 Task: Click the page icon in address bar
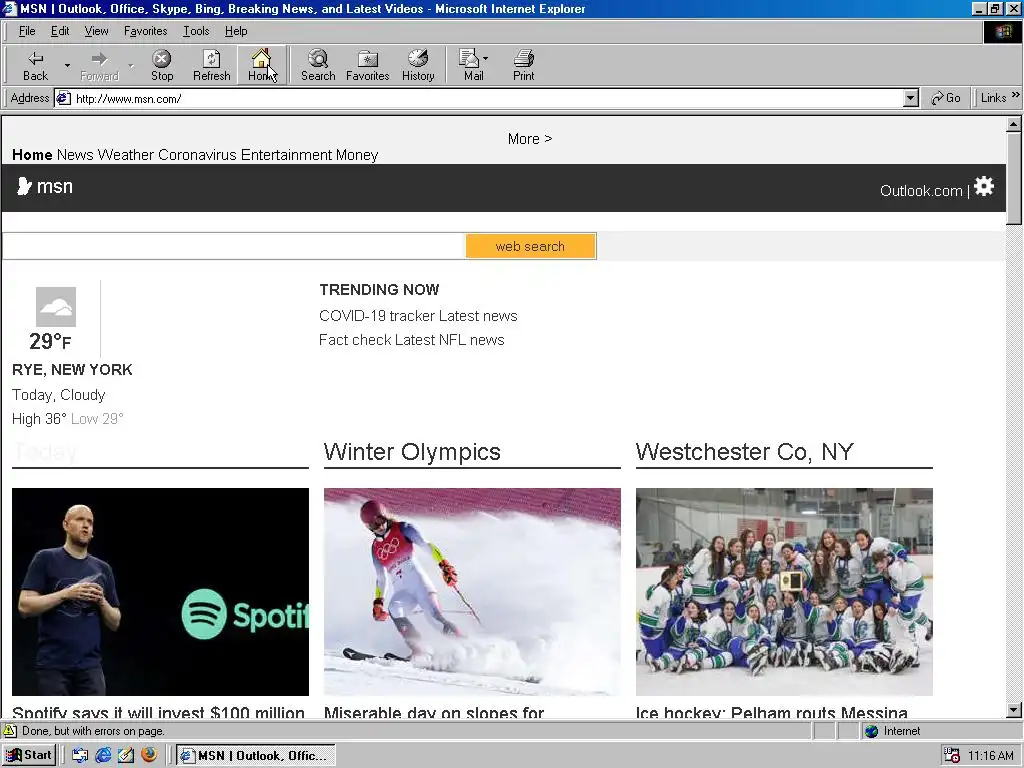(x=63, y=99)
